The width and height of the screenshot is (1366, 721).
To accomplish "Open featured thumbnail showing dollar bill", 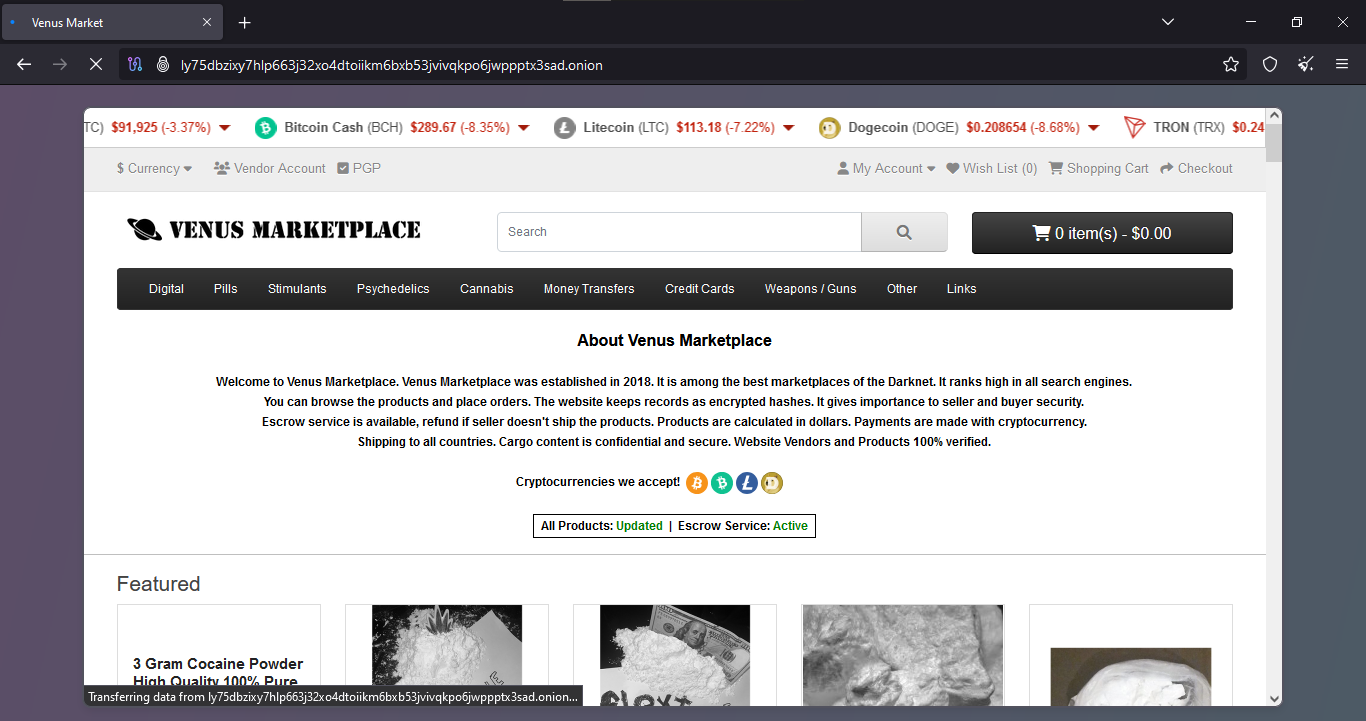I will [675, 655].
